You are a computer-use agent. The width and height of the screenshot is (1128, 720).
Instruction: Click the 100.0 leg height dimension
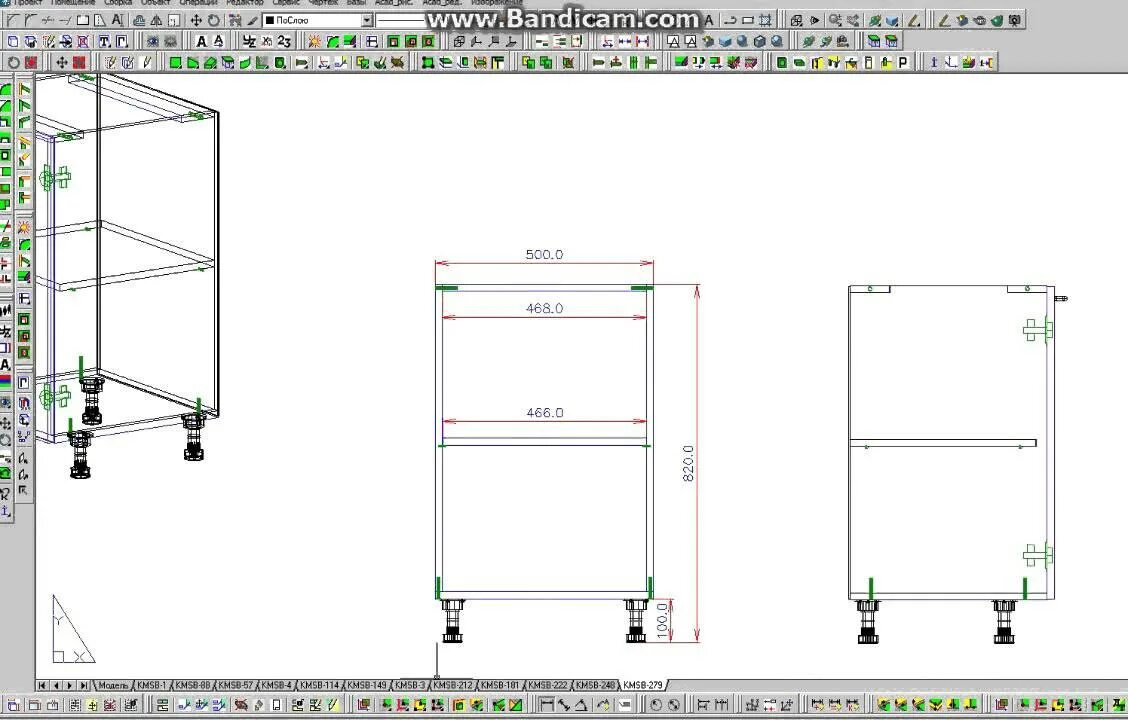(663, 620)
